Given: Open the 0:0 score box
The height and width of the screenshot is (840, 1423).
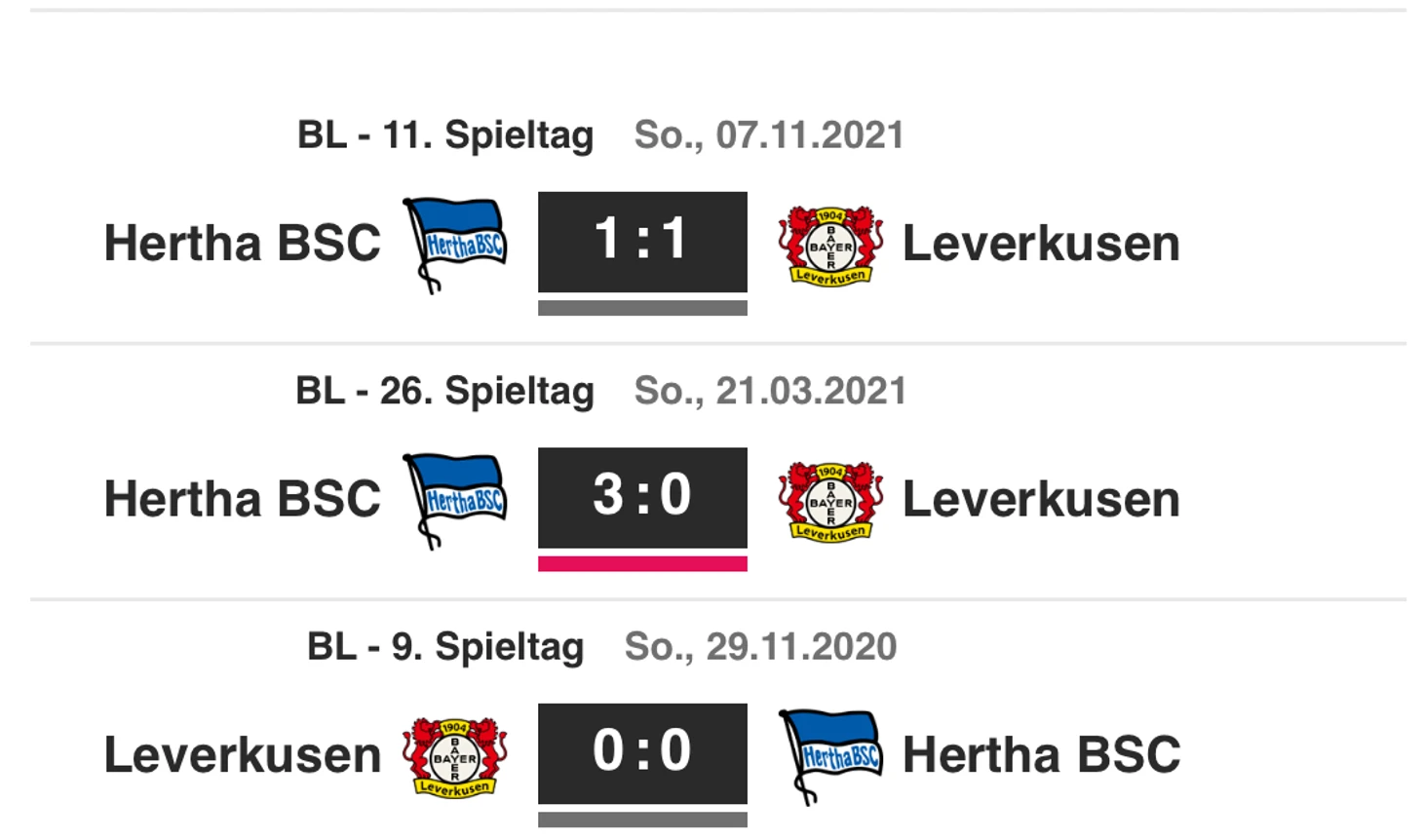Looking at the screenshot, I should 642,754.
